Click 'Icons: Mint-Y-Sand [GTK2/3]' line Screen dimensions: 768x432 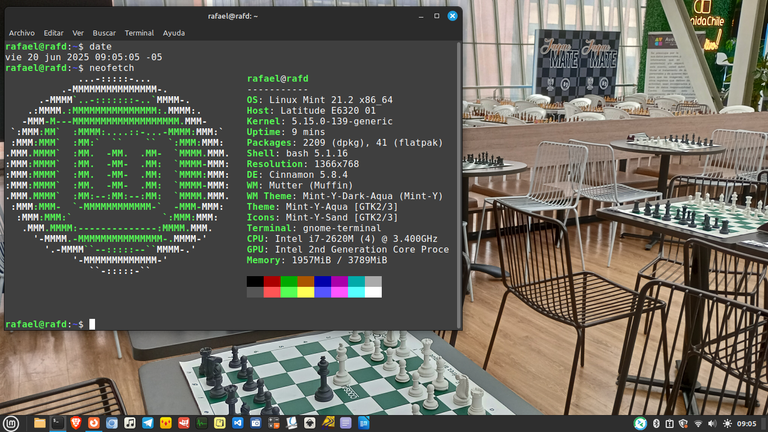(322, 217)
